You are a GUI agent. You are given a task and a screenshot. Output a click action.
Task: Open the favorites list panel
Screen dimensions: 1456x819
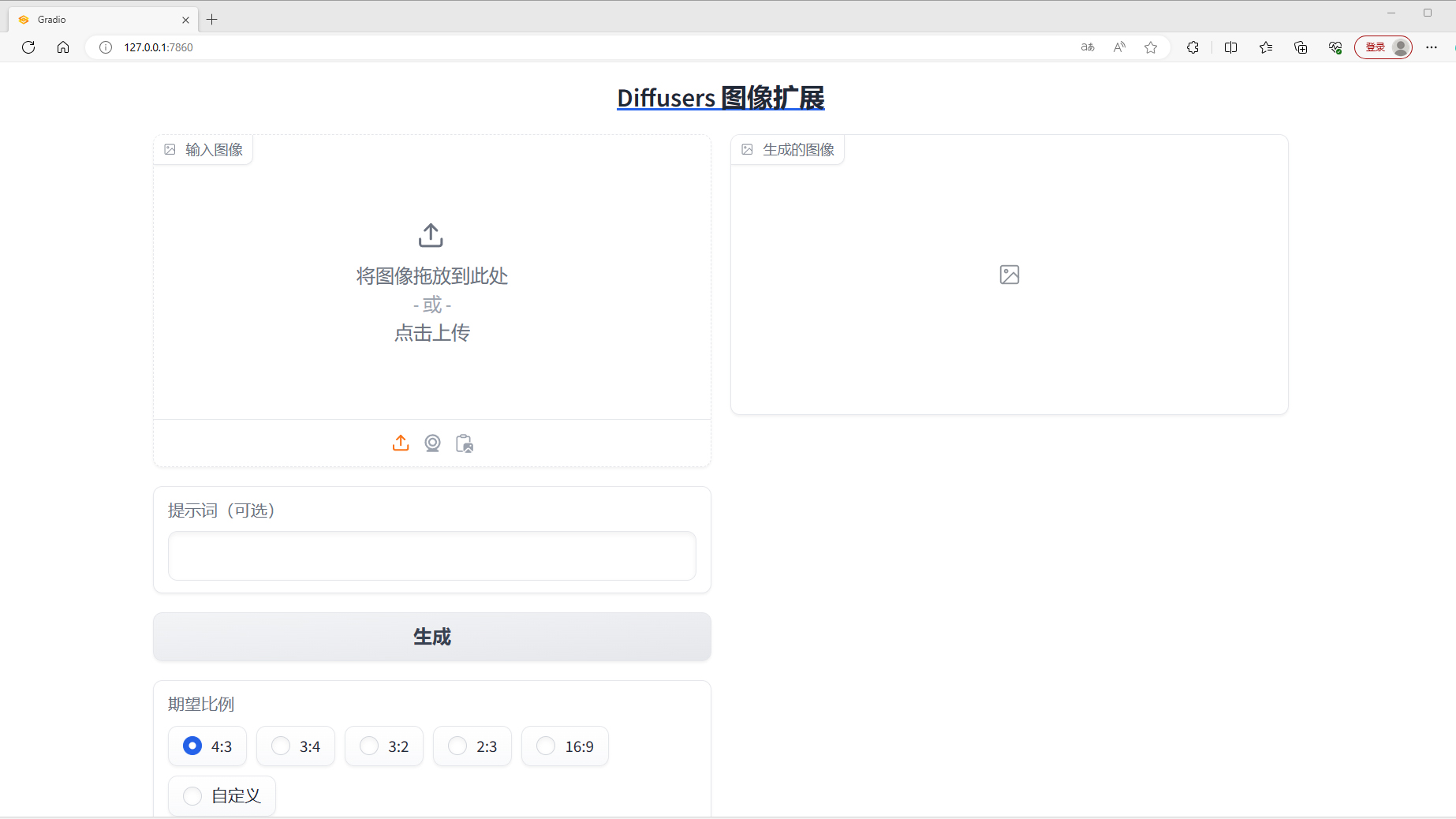coord(1266,47)
